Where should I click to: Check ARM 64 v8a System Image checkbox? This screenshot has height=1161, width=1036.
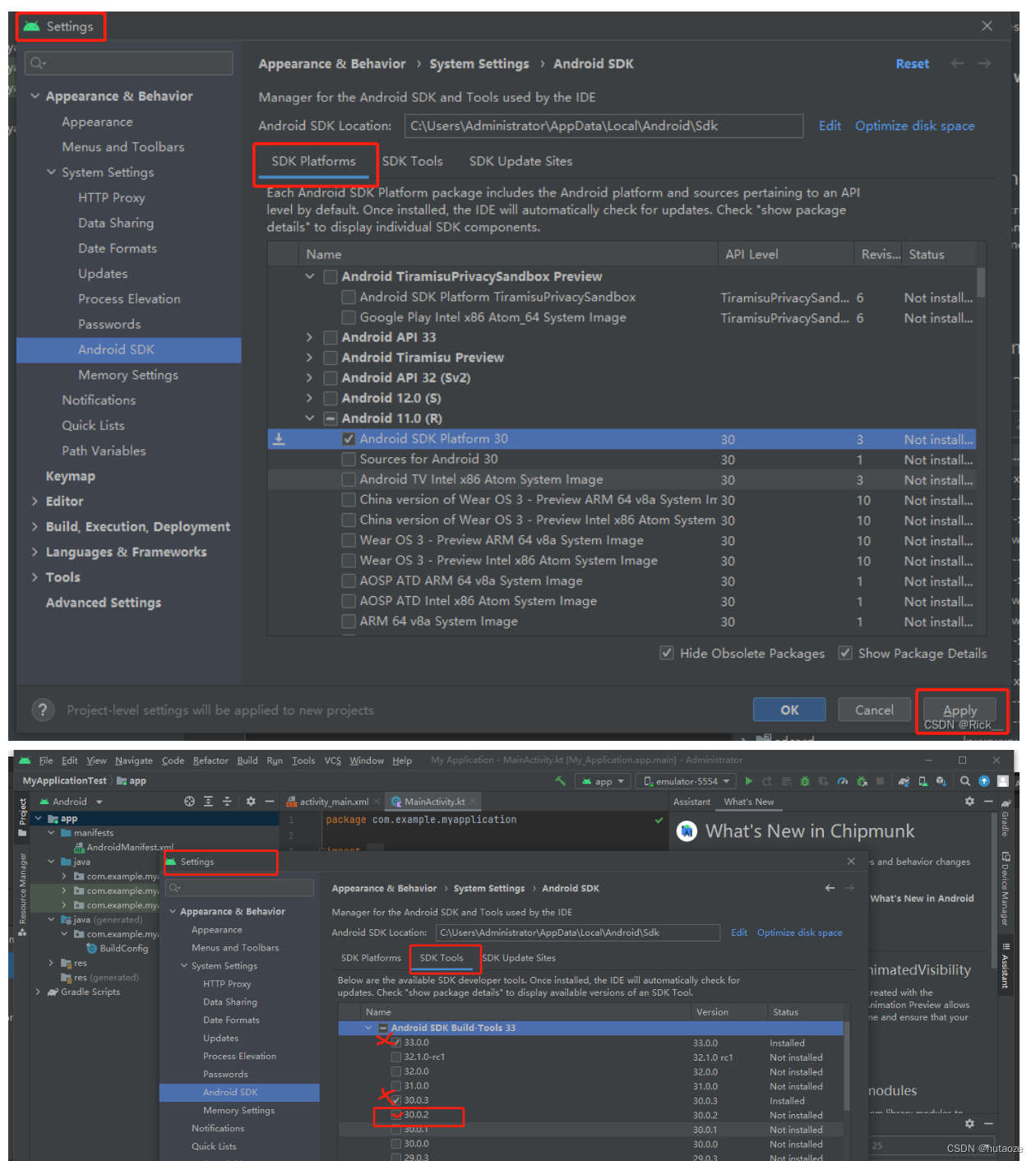349,622
